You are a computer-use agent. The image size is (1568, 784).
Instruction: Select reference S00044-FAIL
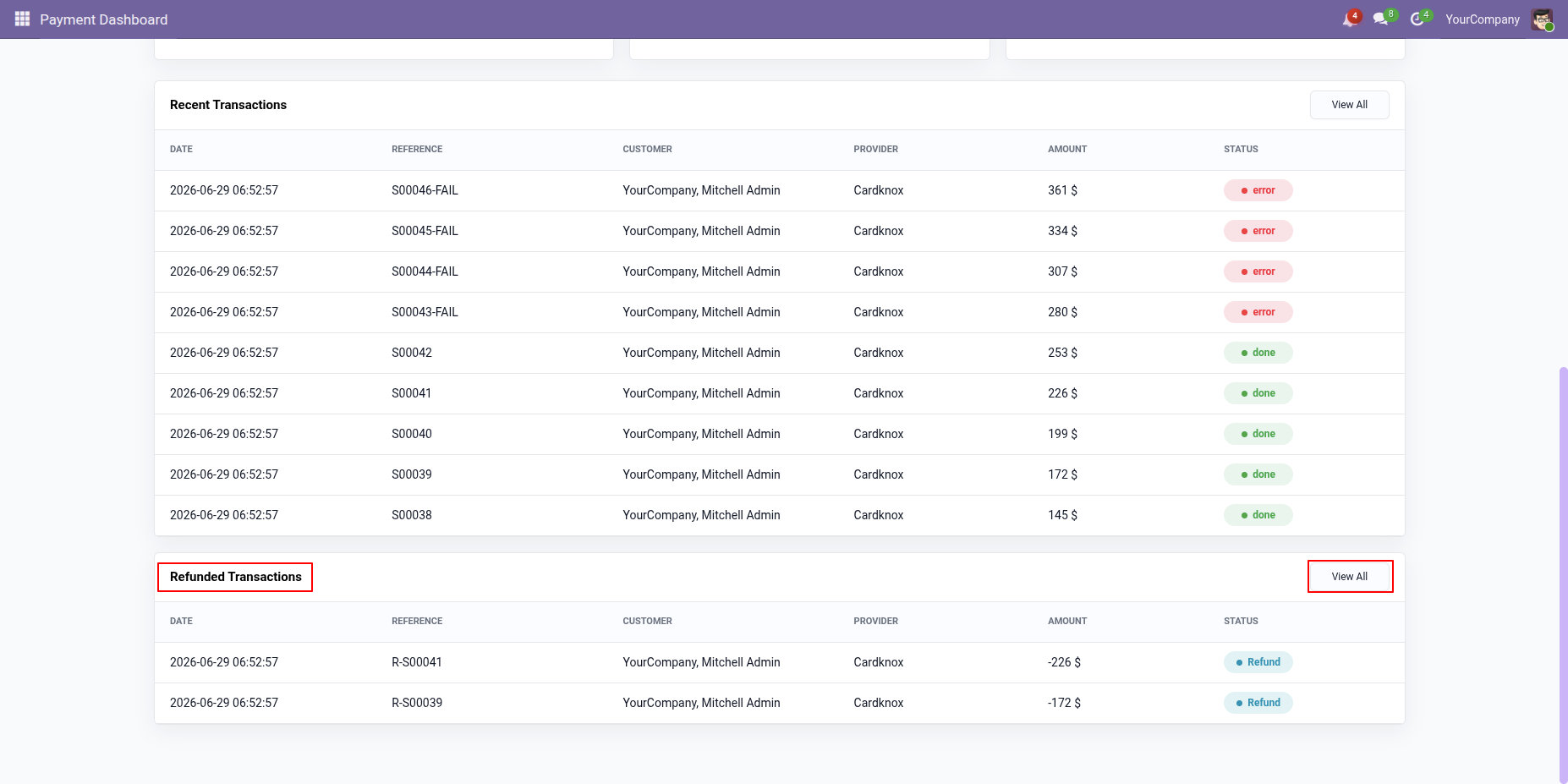[425, 271]
